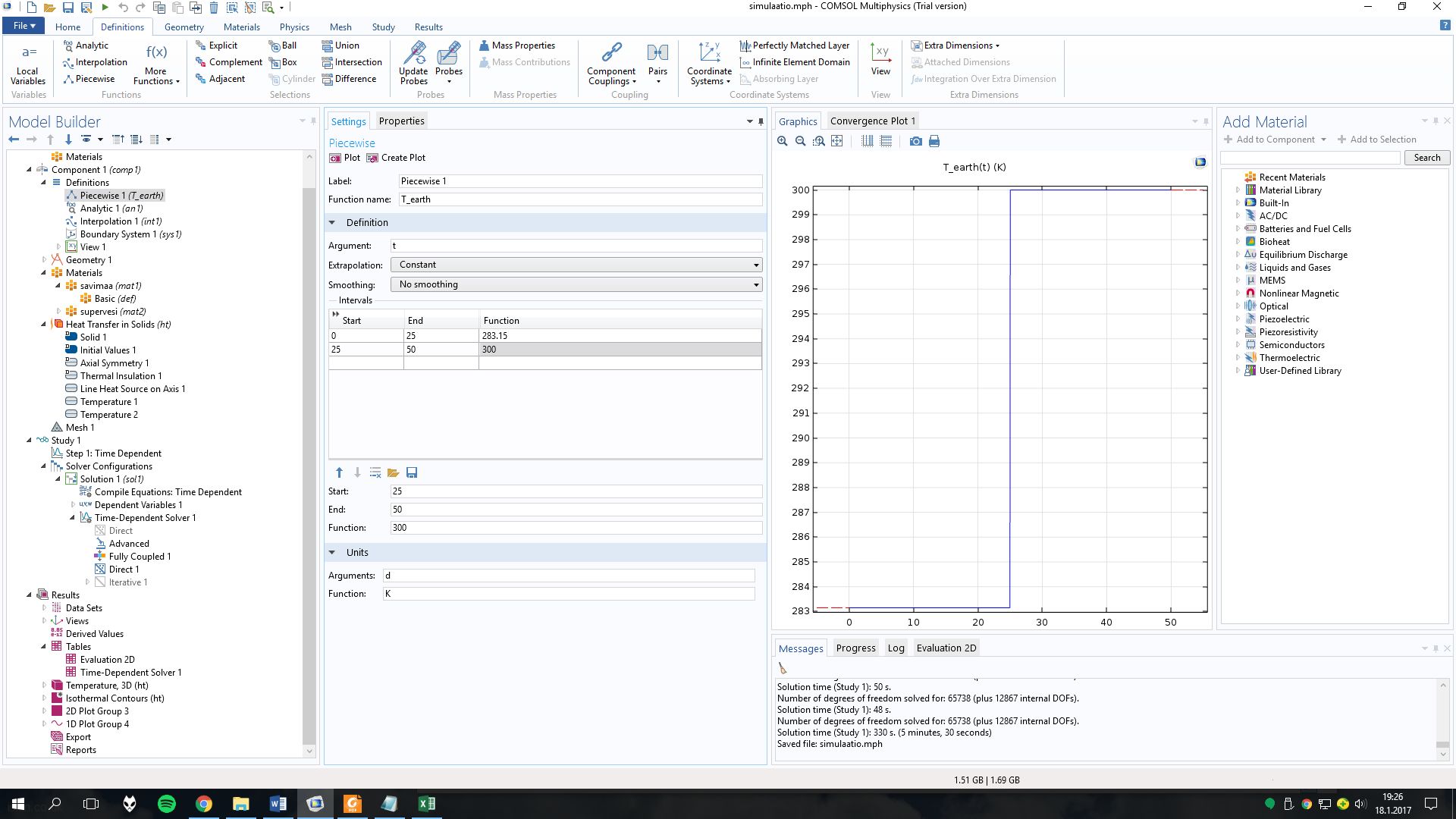Collapse the Units section header
This screenshot has height=819, width=1456.
coord(332,552)
